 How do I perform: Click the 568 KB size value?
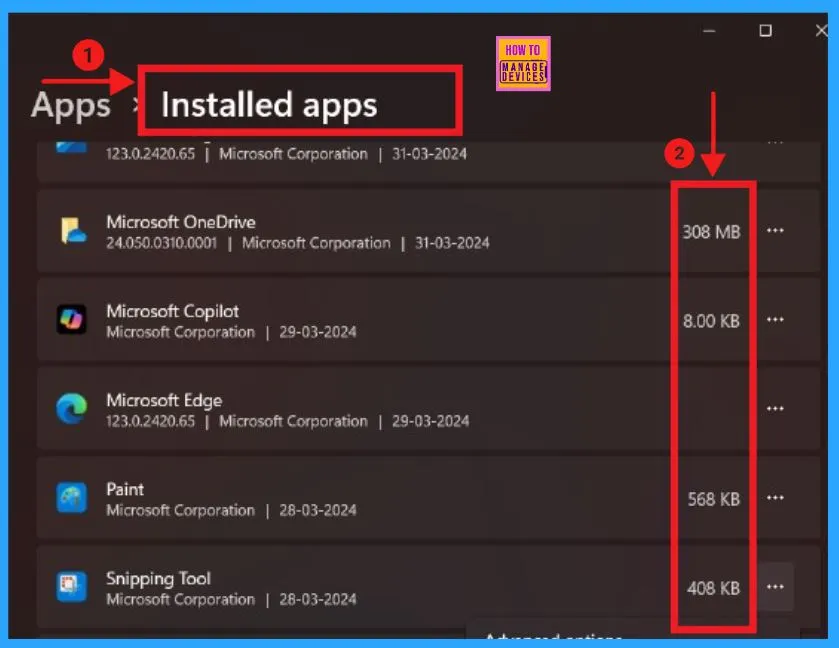pos(714,499)
